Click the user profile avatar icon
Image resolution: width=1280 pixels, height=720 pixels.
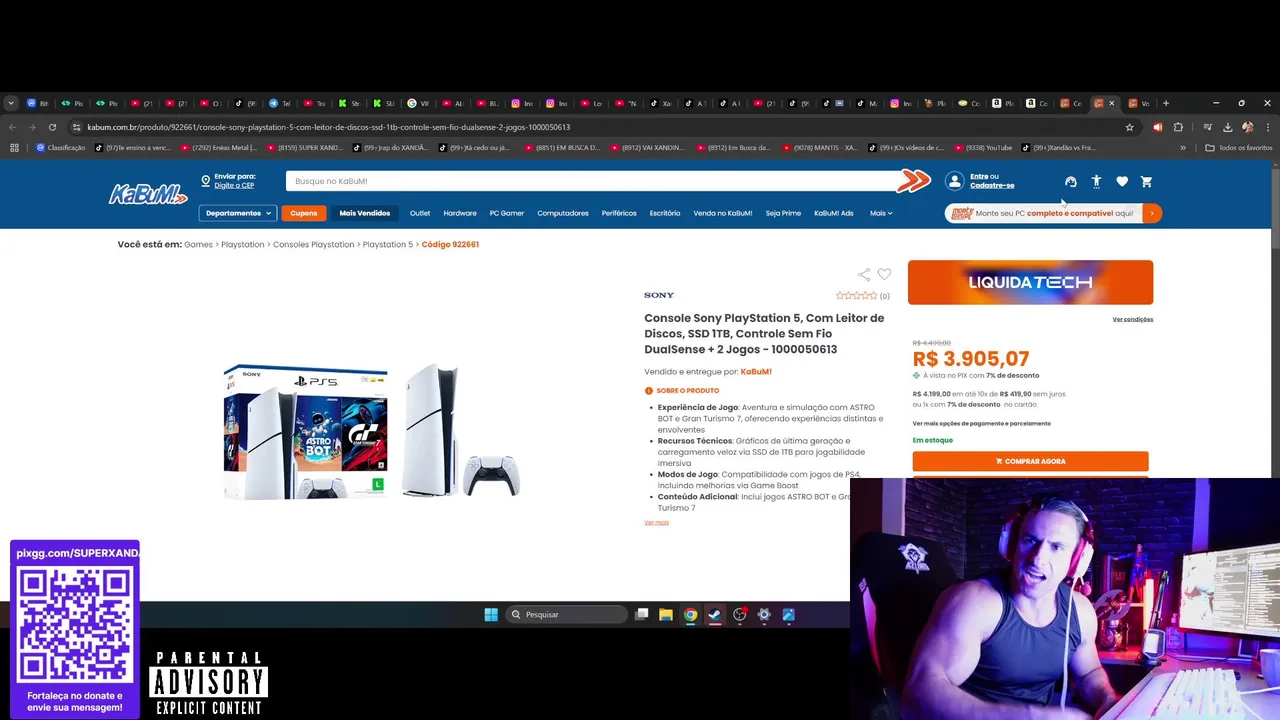[x=954, y=181]
